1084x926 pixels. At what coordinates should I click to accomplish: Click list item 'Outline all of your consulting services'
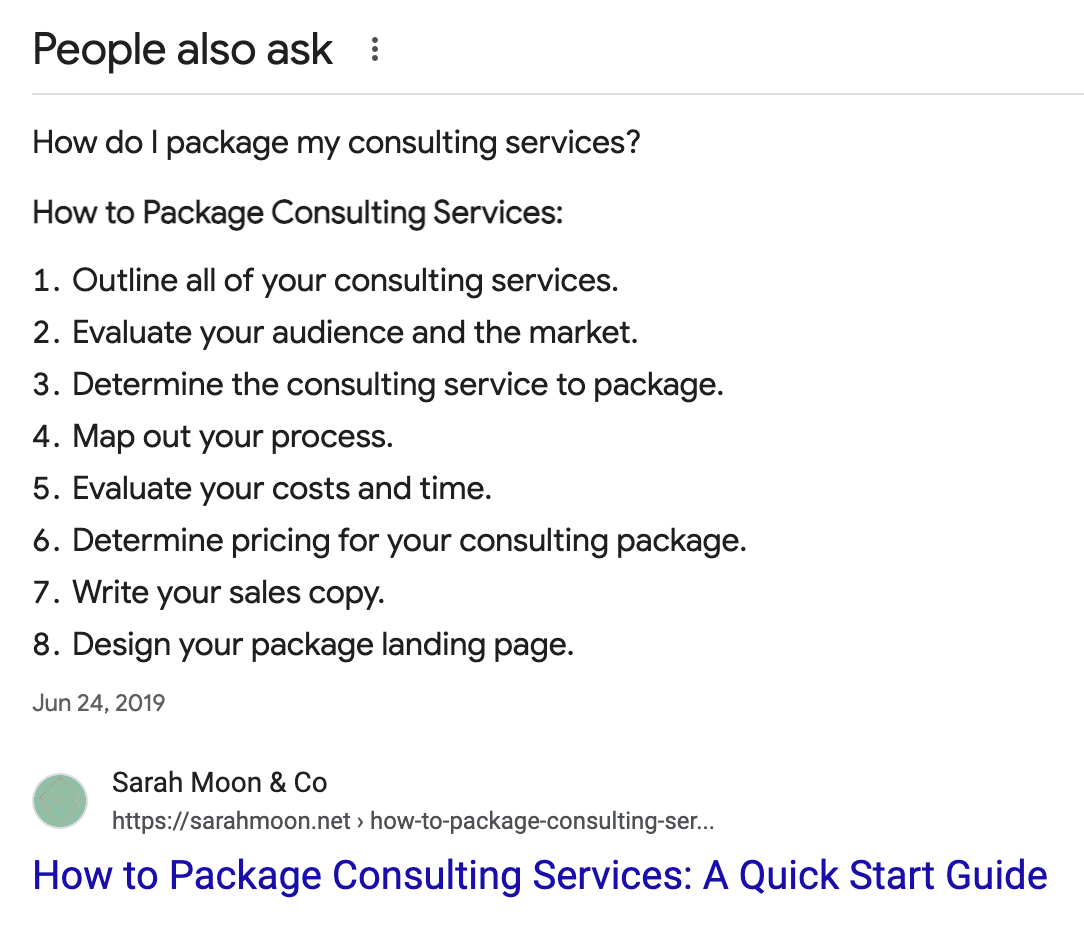point(345,281)
